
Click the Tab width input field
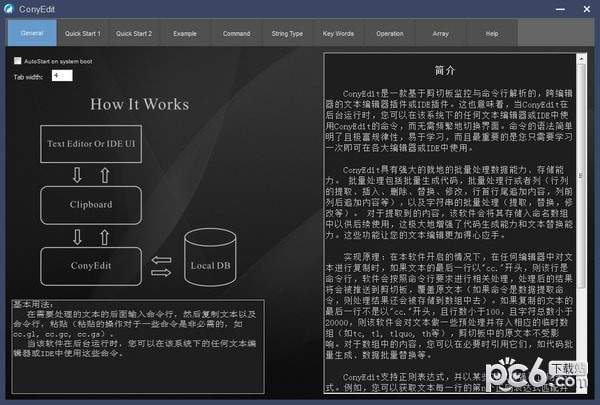tap(61, 75)
